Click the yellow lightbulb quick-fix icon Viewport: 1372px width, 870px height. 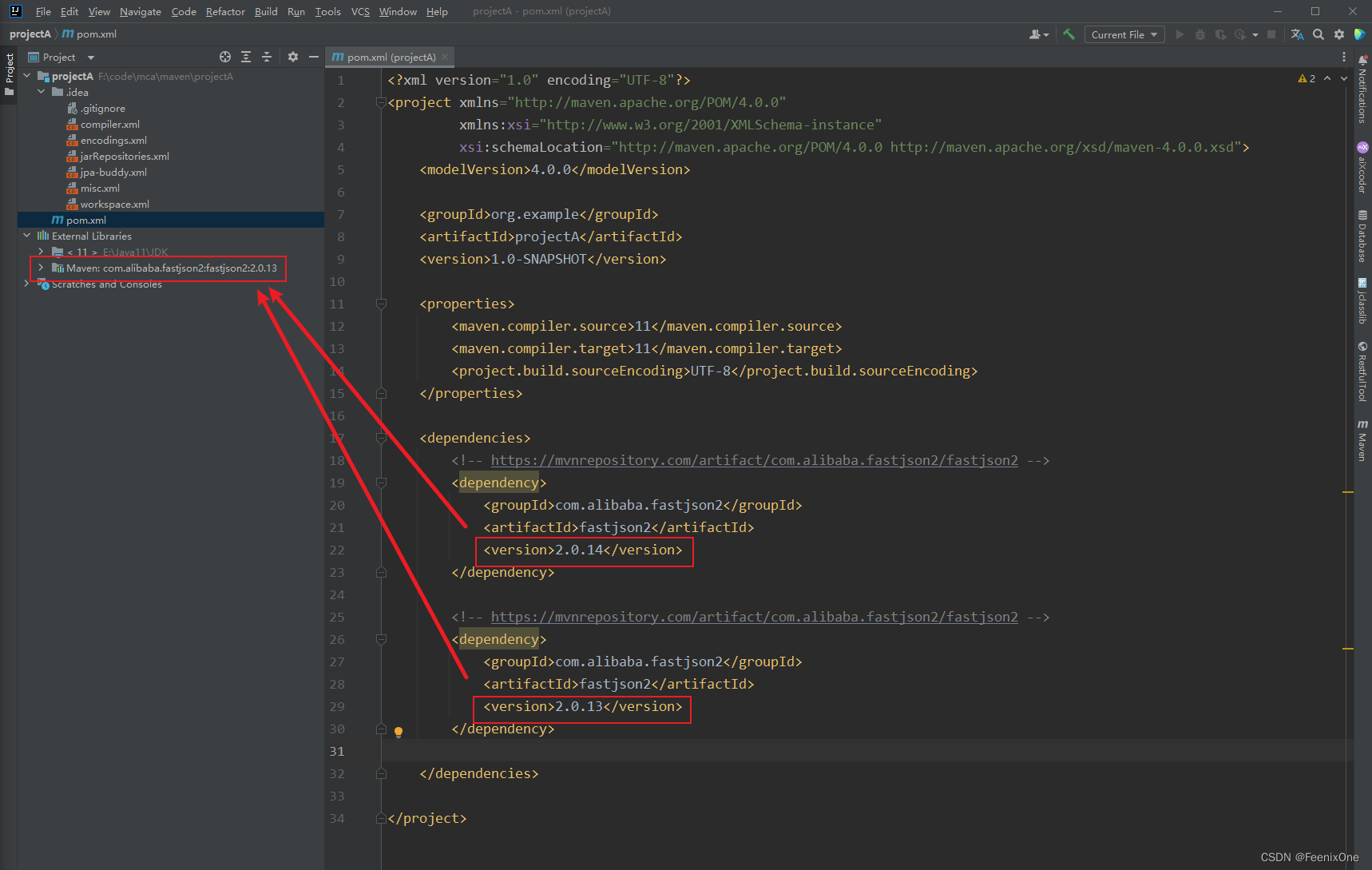coord(399,732)
